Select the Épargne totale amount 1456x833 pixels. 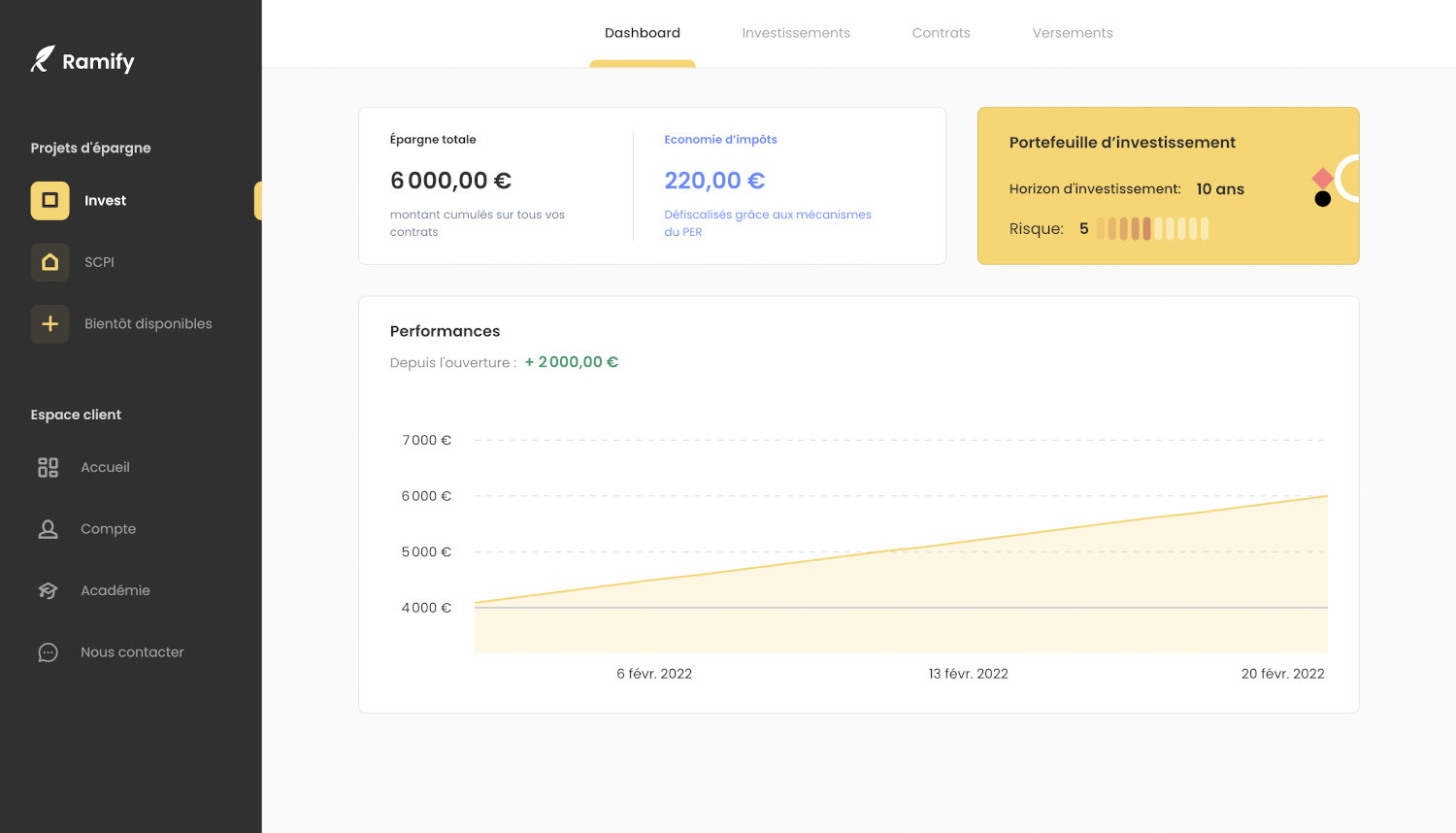(450, 181)
